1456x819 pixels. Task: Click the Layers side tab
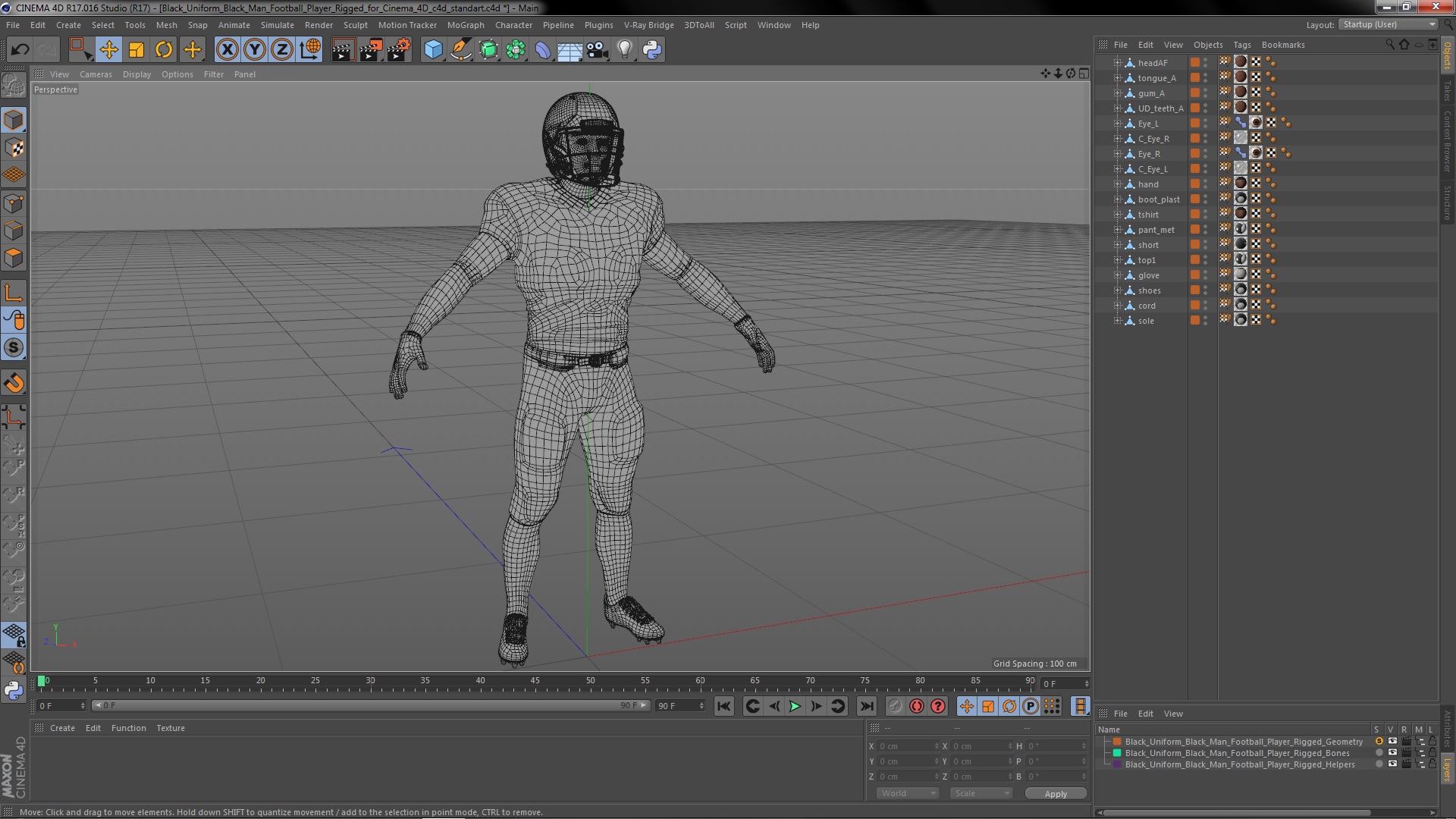click(1448, 770)
